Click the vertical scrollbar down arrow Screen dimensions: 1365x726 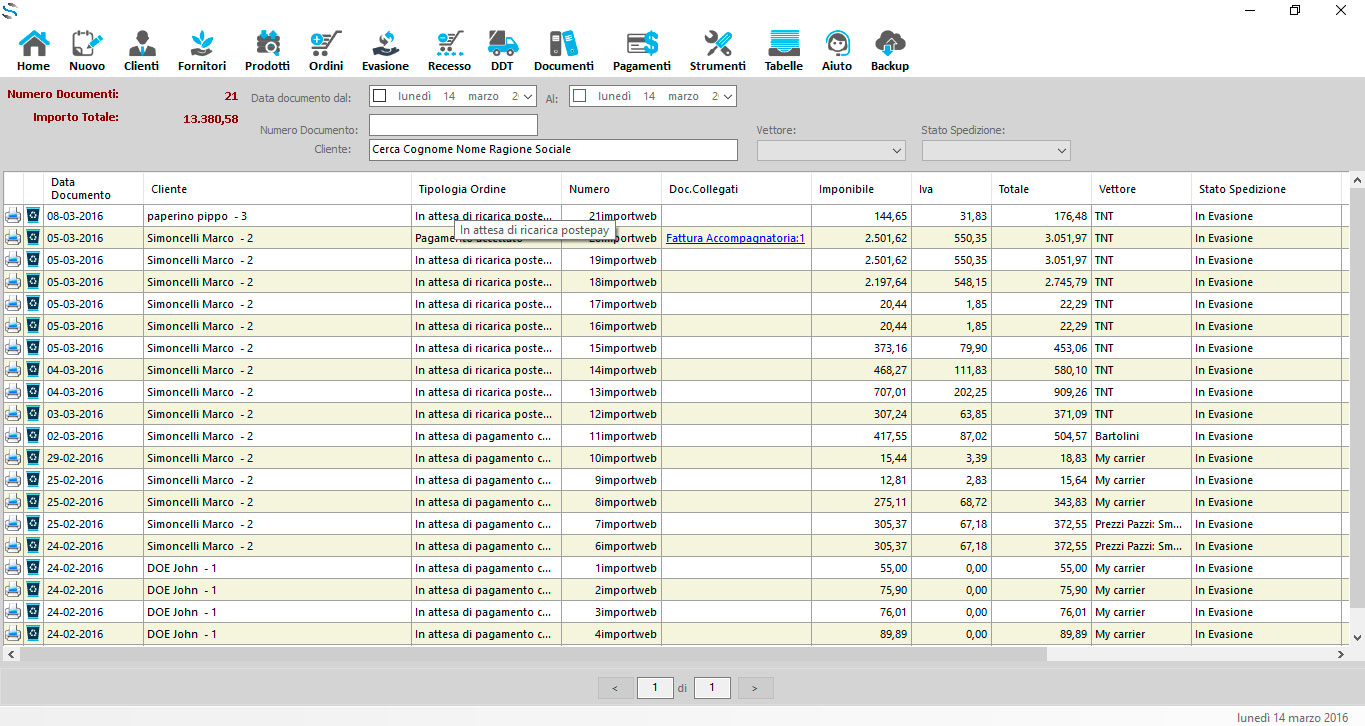(1357, 637)
